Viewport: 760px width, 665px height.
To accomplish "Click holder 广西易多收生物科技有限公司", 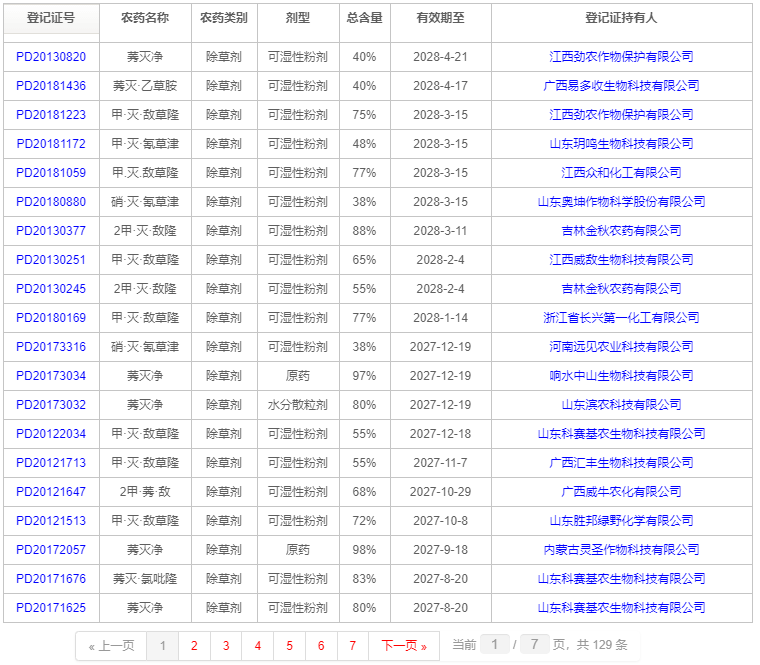I will click(x=621, y=86).
